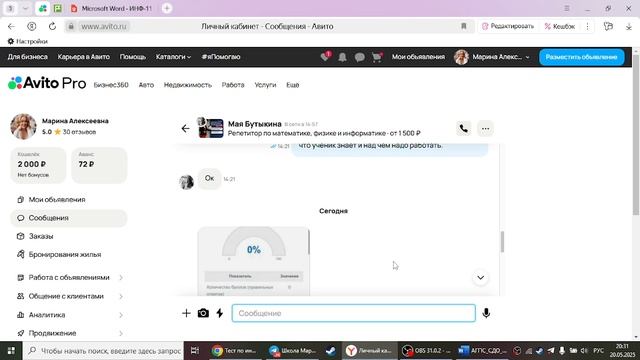Open Настройки bookmark in browser
The image size is (640, 360).
[x=27, y=41]
